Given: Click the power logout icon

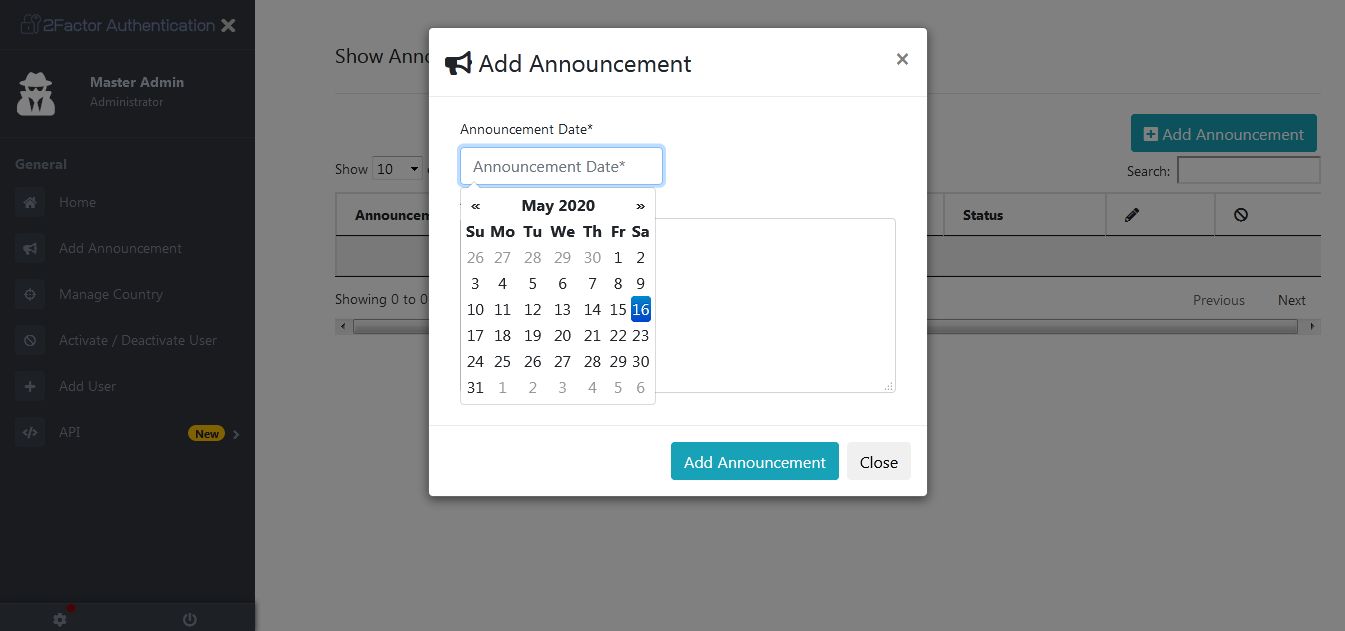Looking at the screenshot, I should (x=189, y=620).
